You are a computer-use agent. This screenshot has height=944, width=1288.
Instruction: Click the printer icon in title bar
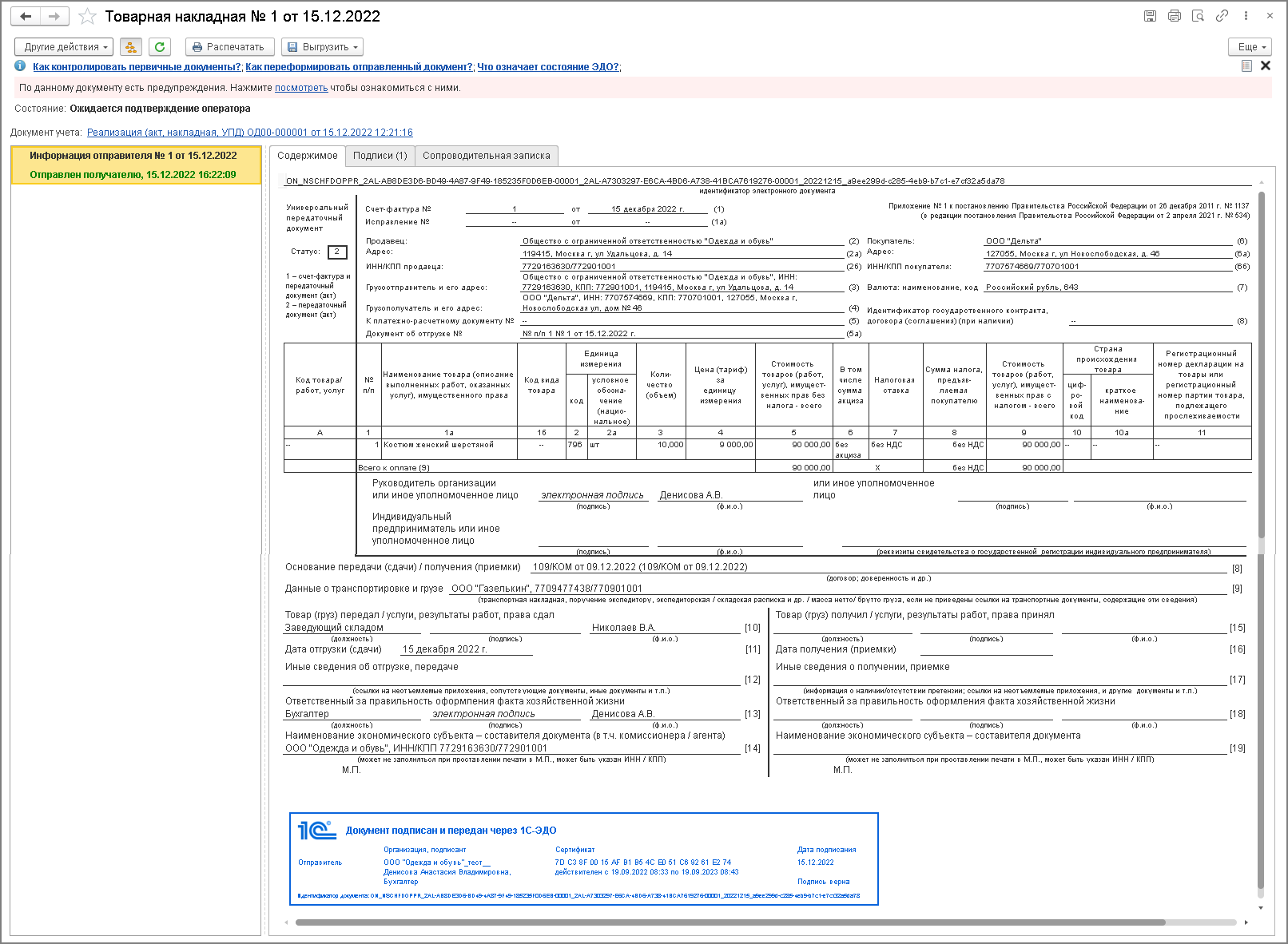(x=1174, y=16)
